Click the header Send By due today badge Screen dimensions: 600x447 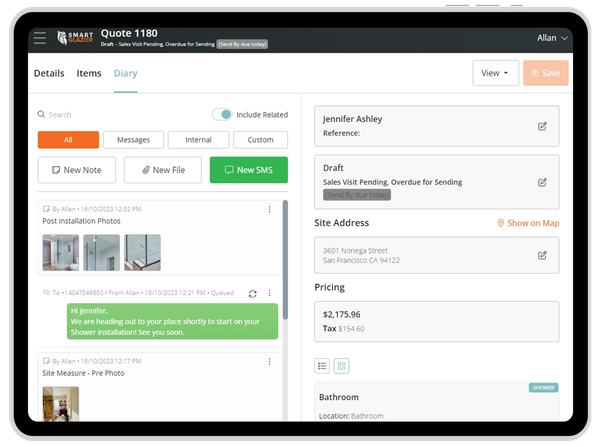pyautogui.click(x=242, y=44)
